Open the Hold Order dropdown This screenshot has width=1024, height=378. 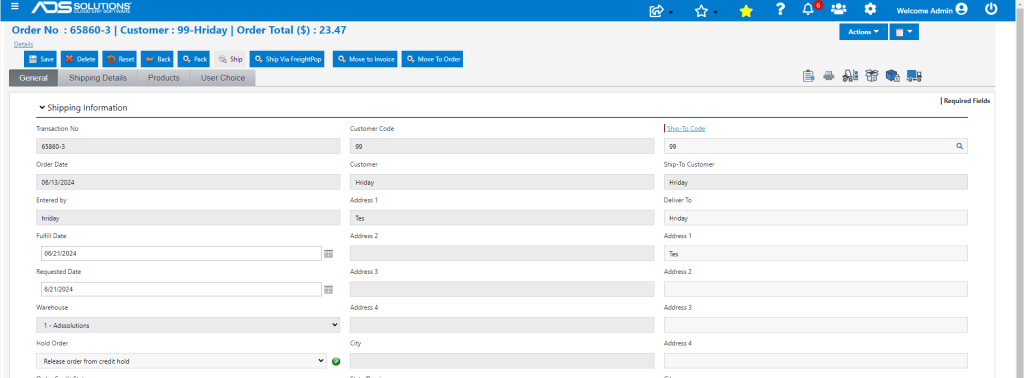[181, 360]
